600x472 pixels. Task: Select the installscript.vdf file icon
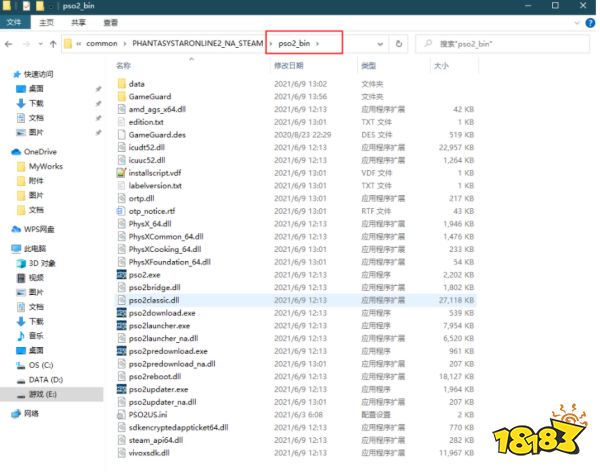pyautogui.click(x=121, y=173)
